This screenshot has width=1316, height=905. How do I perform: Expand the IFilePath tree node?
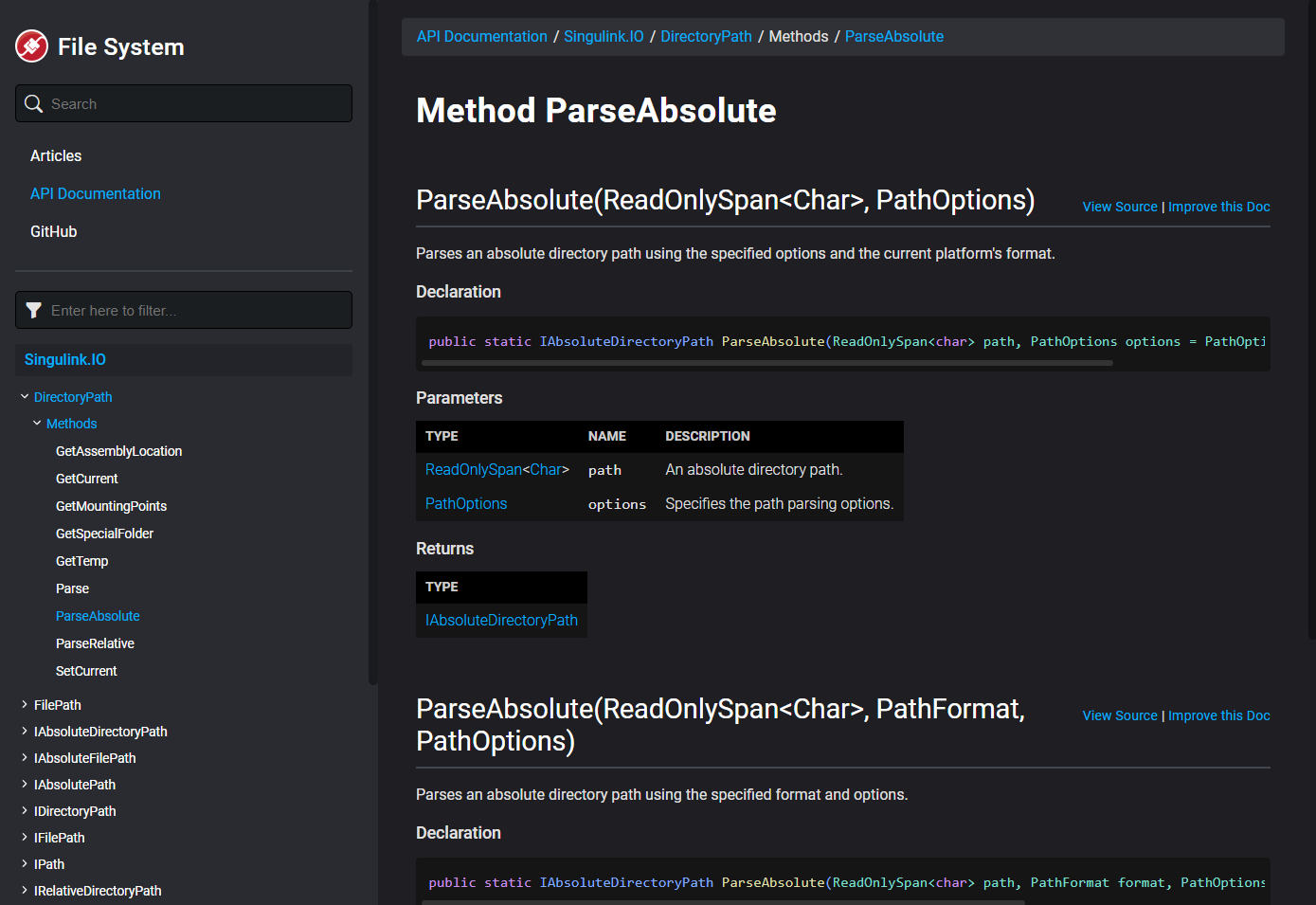tap(25, 838)
